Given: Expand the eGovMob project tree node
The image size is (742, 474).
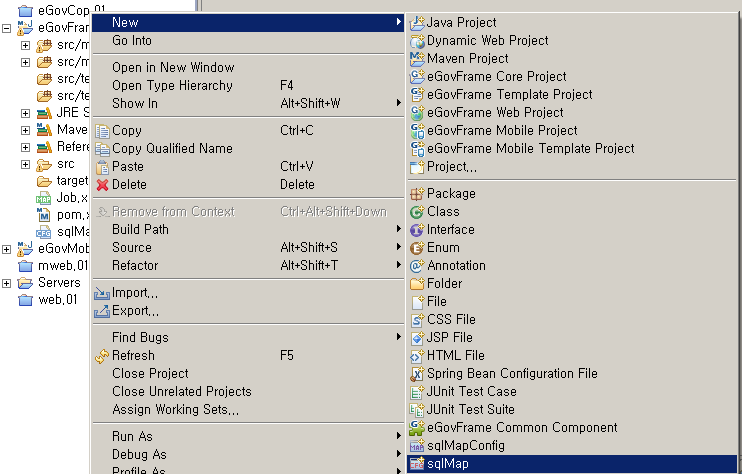Looking at the screenshot, I should coord(7,249).
